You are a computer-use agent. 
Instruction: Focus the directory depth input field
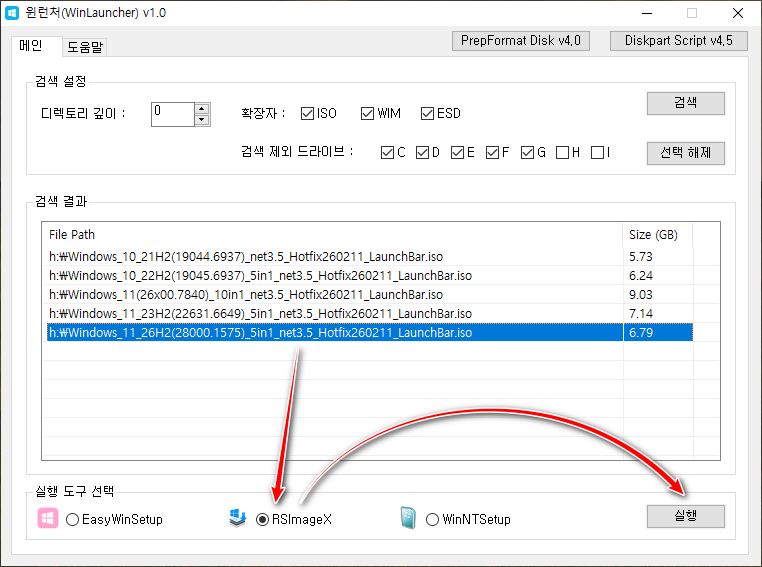pos(173,114)
